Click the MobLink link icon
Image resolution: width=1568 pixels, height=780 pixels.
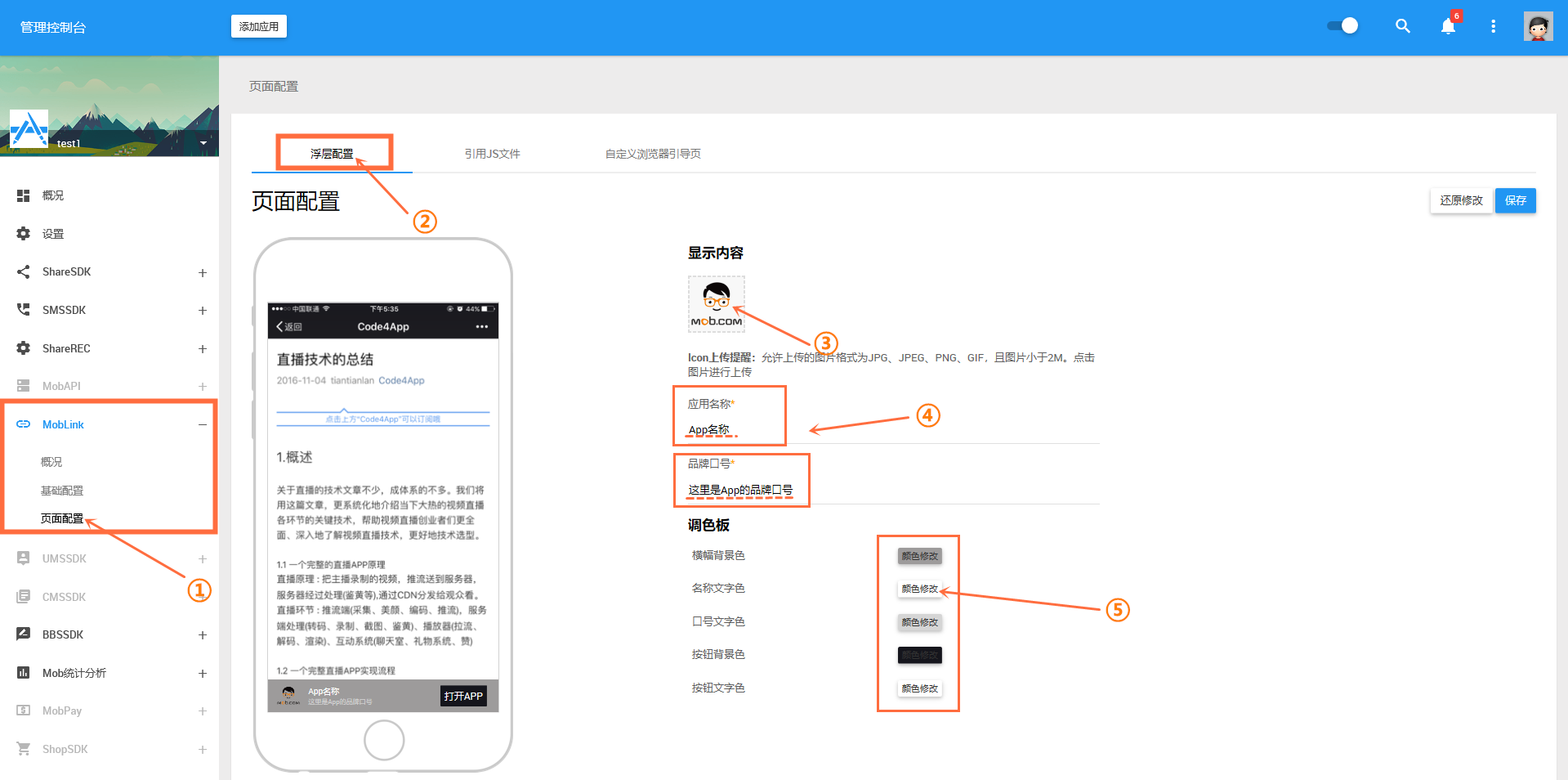pos(23,424)
